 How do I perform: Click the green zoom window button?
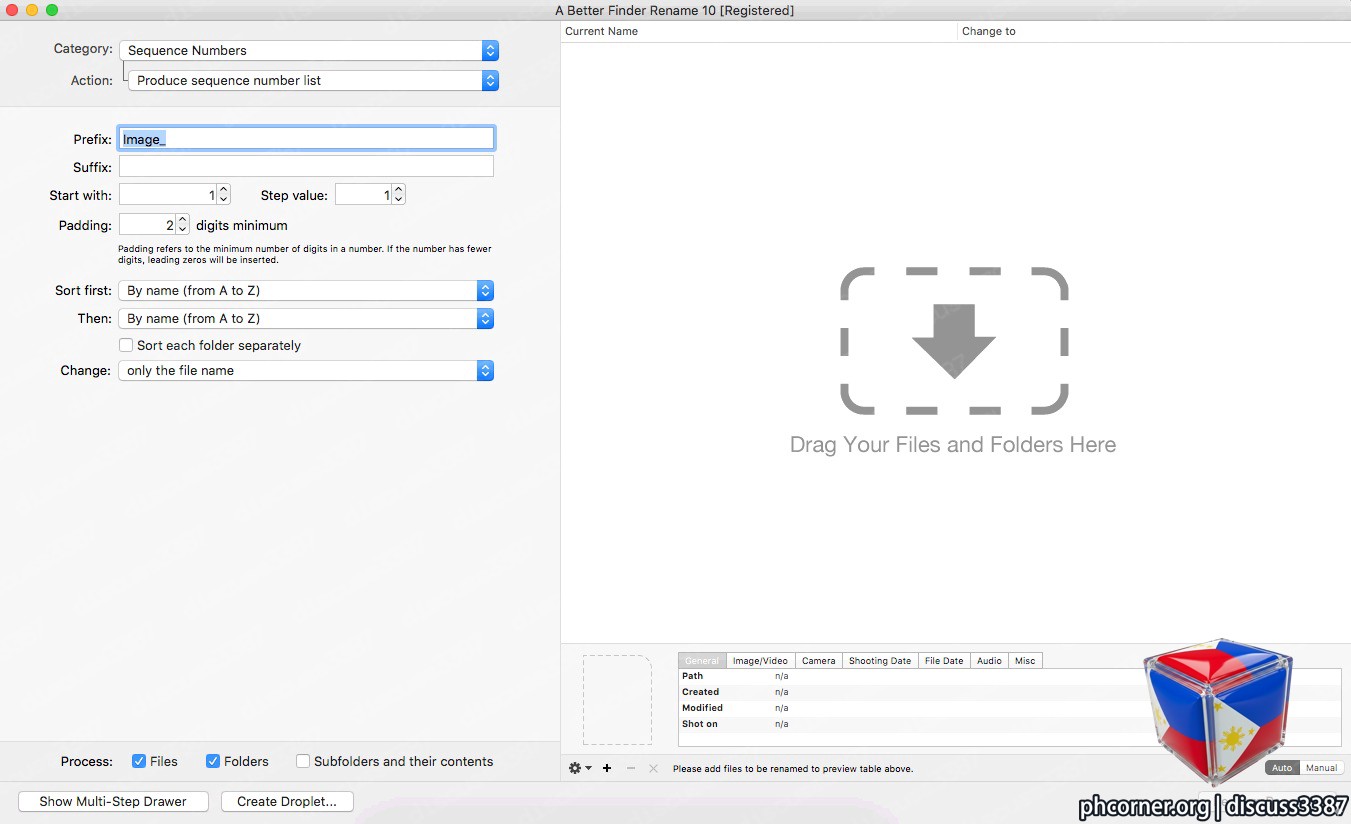[52, 10]
